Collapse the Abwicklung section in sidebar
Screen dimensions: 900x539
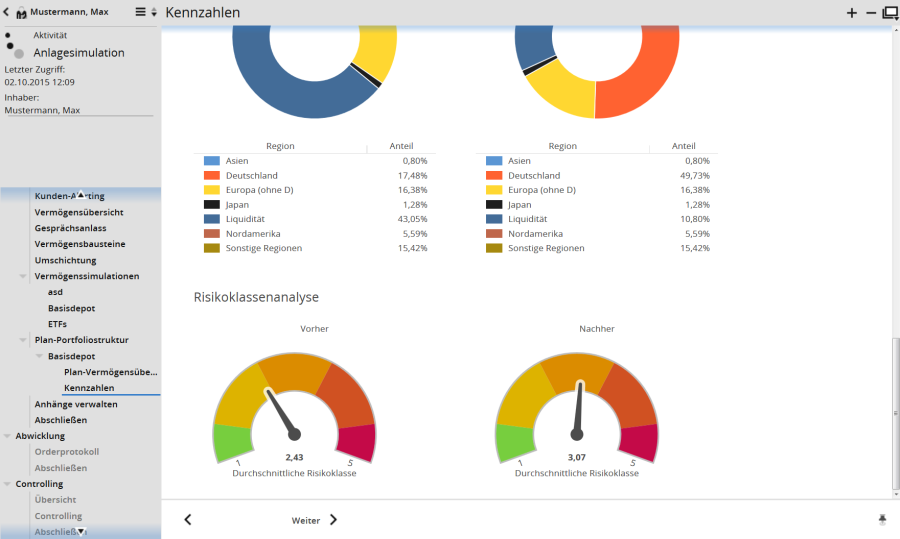click(7, 436)
